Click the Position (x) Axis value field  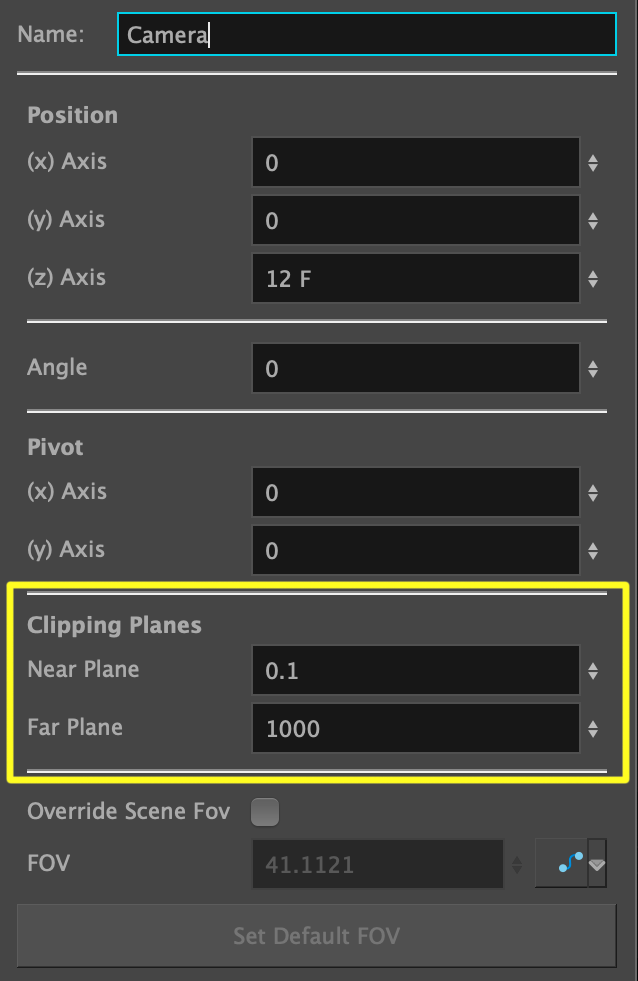[x=416, y=163]
